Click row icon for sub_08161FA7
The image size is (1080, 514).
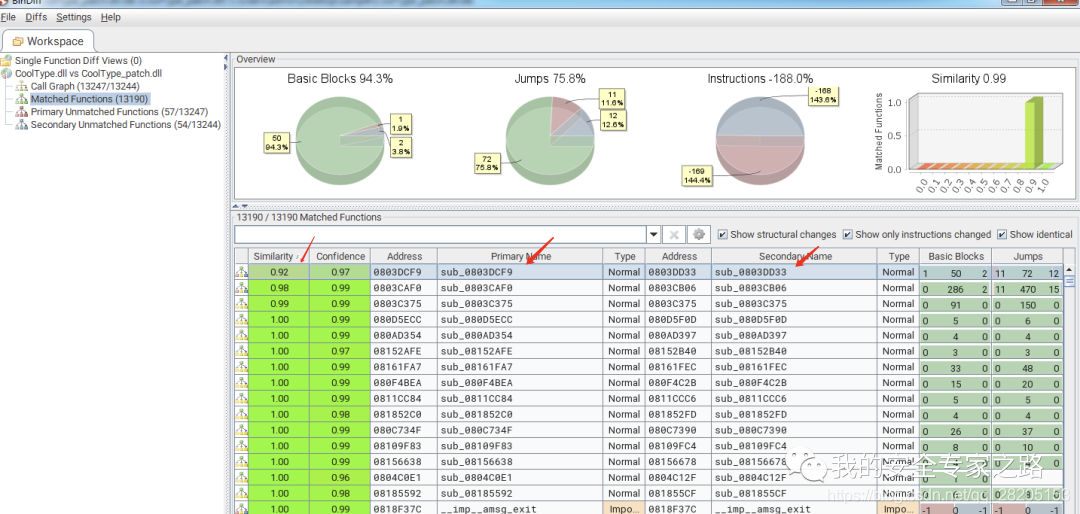tap(241, 367)
